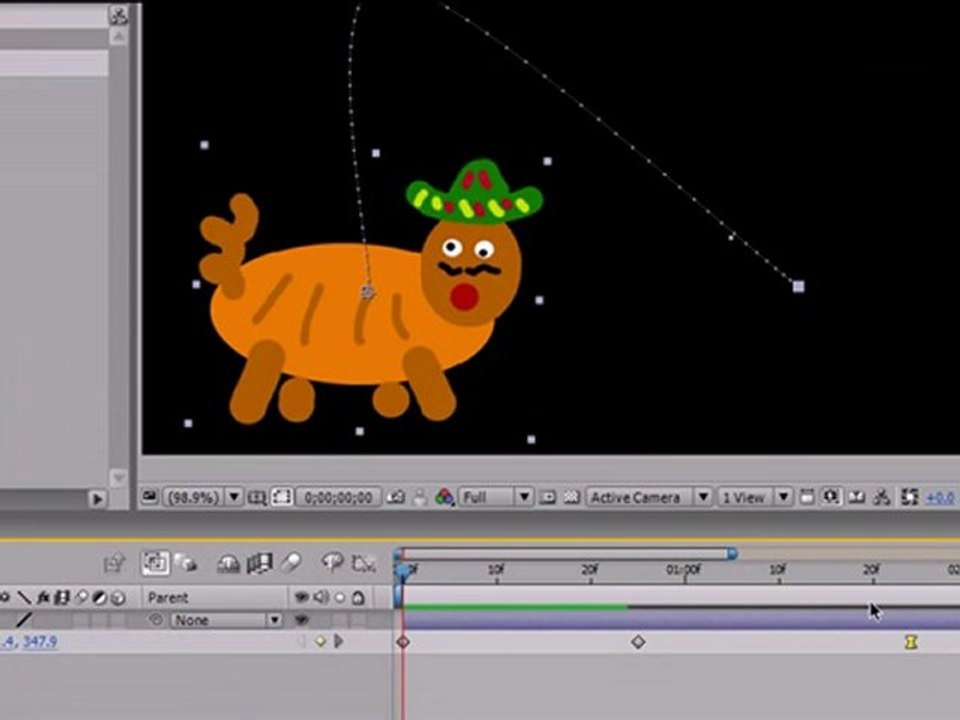Click the solo column header dot
The image size is (960, 720).
(340, 597)
